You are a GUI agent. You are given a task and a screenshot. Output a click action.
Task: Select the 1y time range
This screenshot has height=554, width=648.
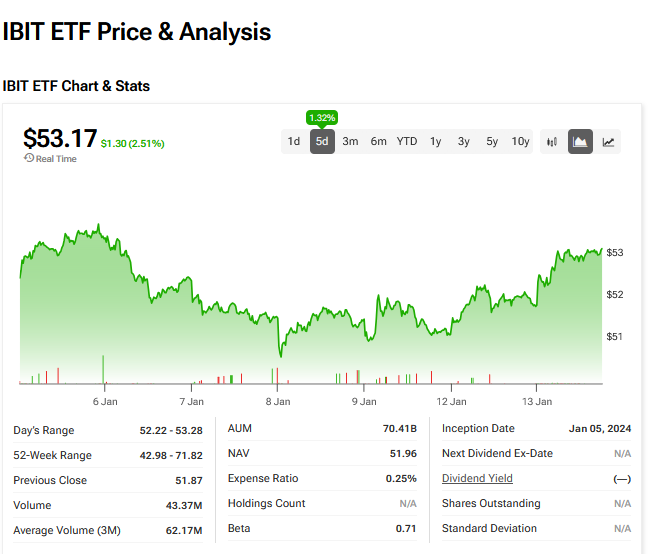pos(436,142)
